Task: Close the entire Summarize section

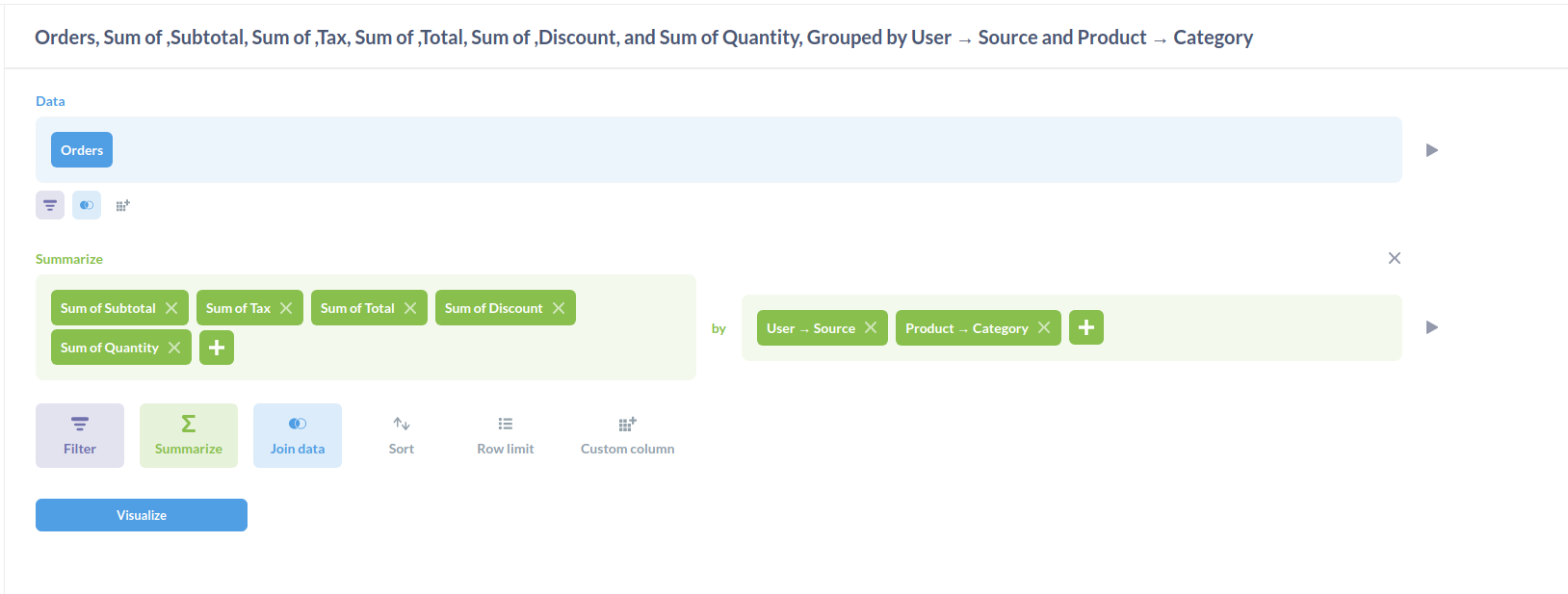Action: click(x=1395, y=258)
